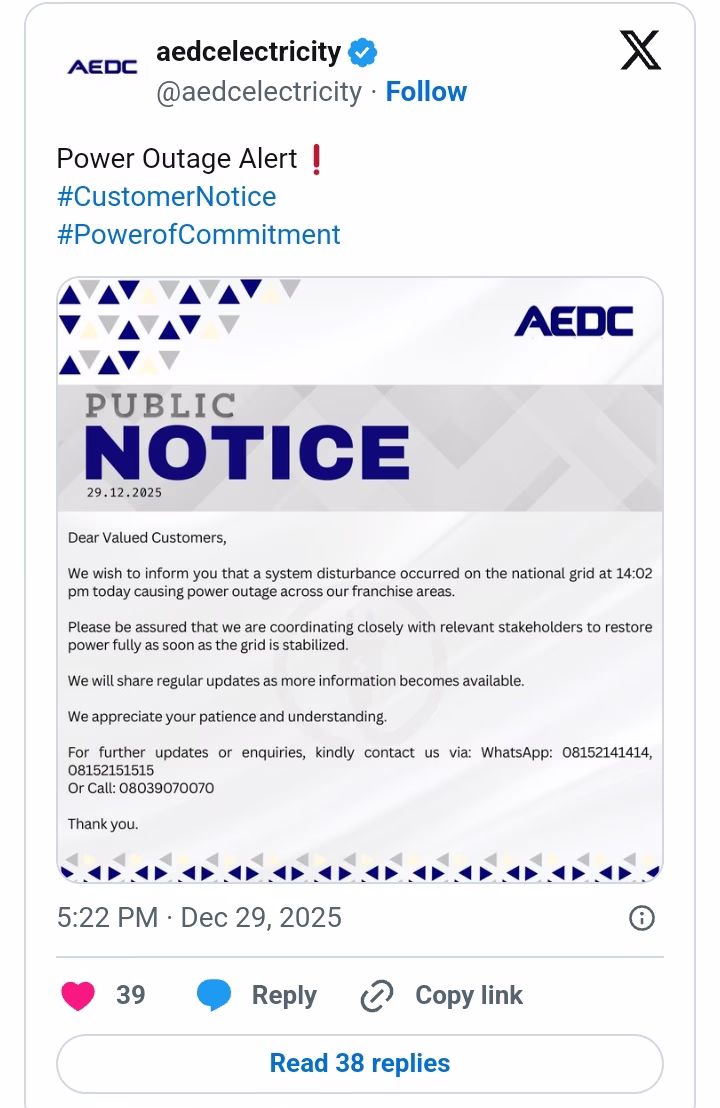This screenshot has height=1108, width=720.
Task: Click the AEDC logo inside the notice image
Action: 573,322
